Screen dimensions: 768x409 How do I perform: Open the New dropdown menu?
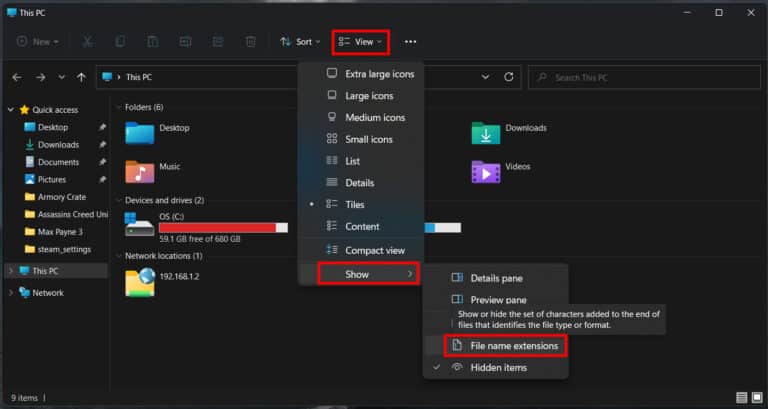pyautogui.click(x=38, y=42)
